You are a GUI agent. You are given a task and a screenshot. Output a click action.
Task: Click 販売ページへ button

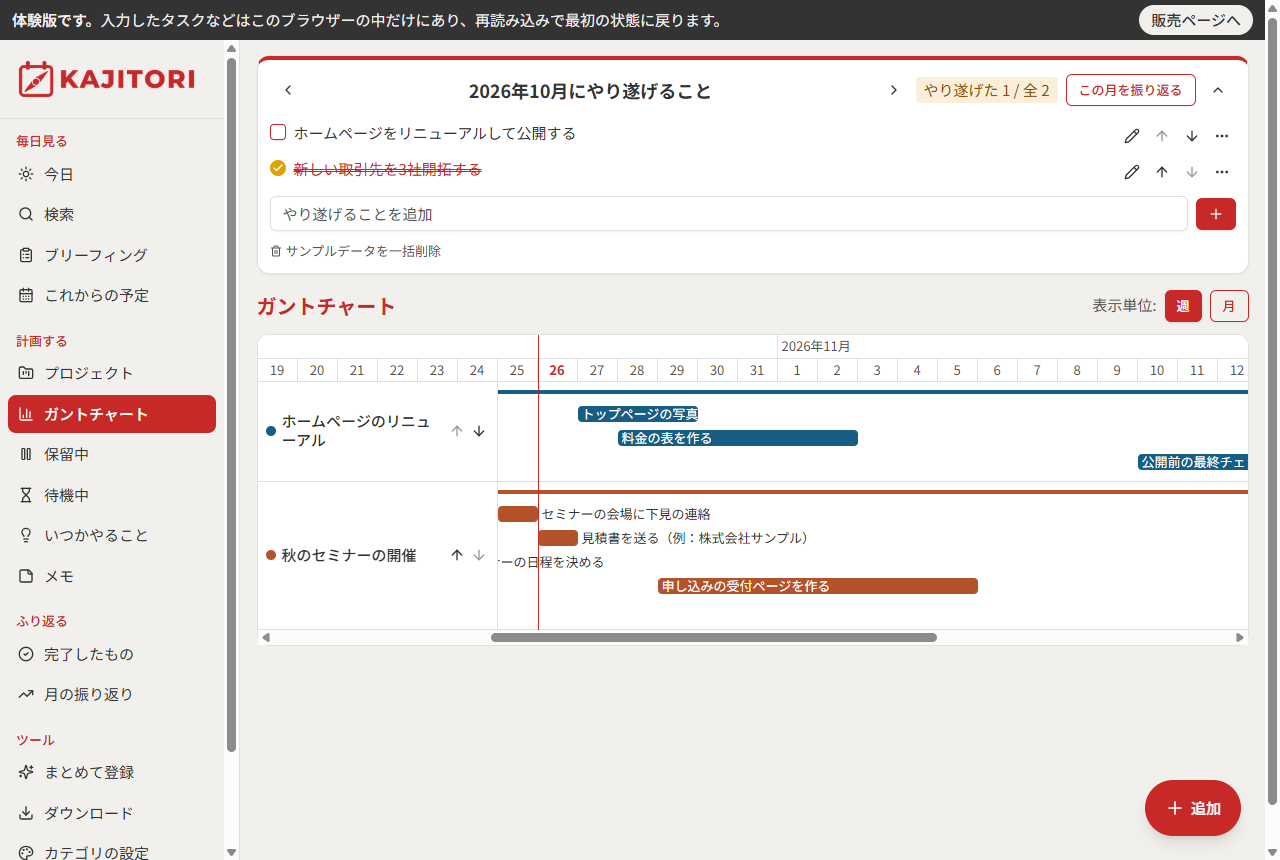1196,20
